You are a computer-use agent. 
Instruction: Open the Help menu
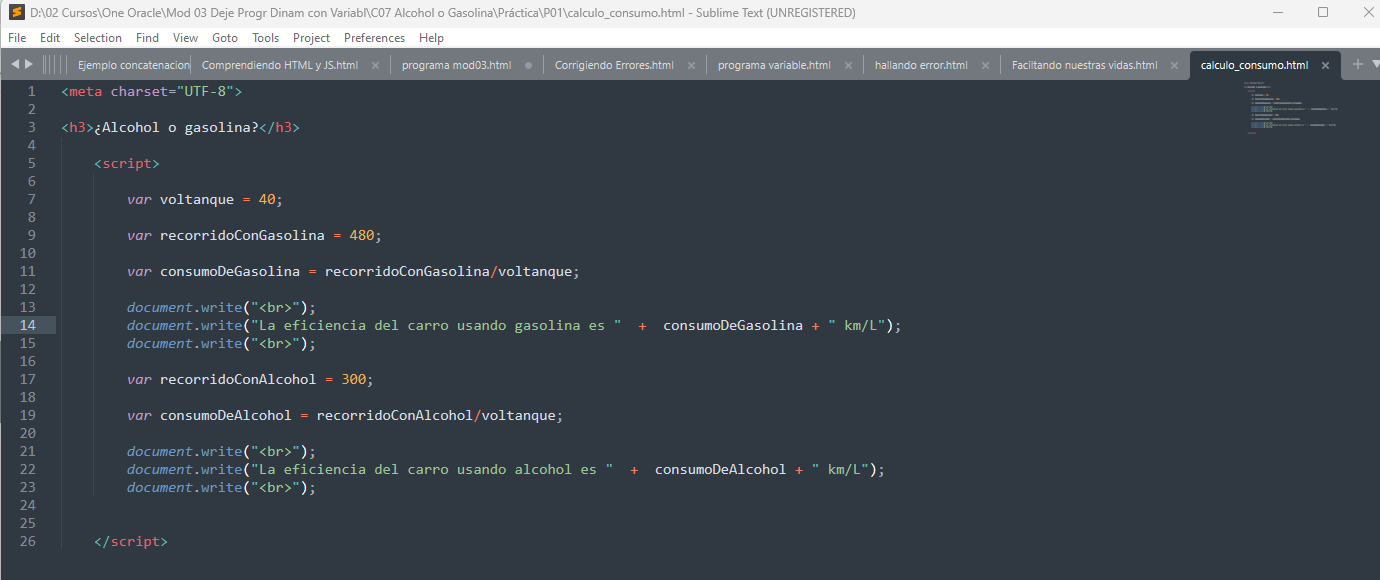[431, 38]
